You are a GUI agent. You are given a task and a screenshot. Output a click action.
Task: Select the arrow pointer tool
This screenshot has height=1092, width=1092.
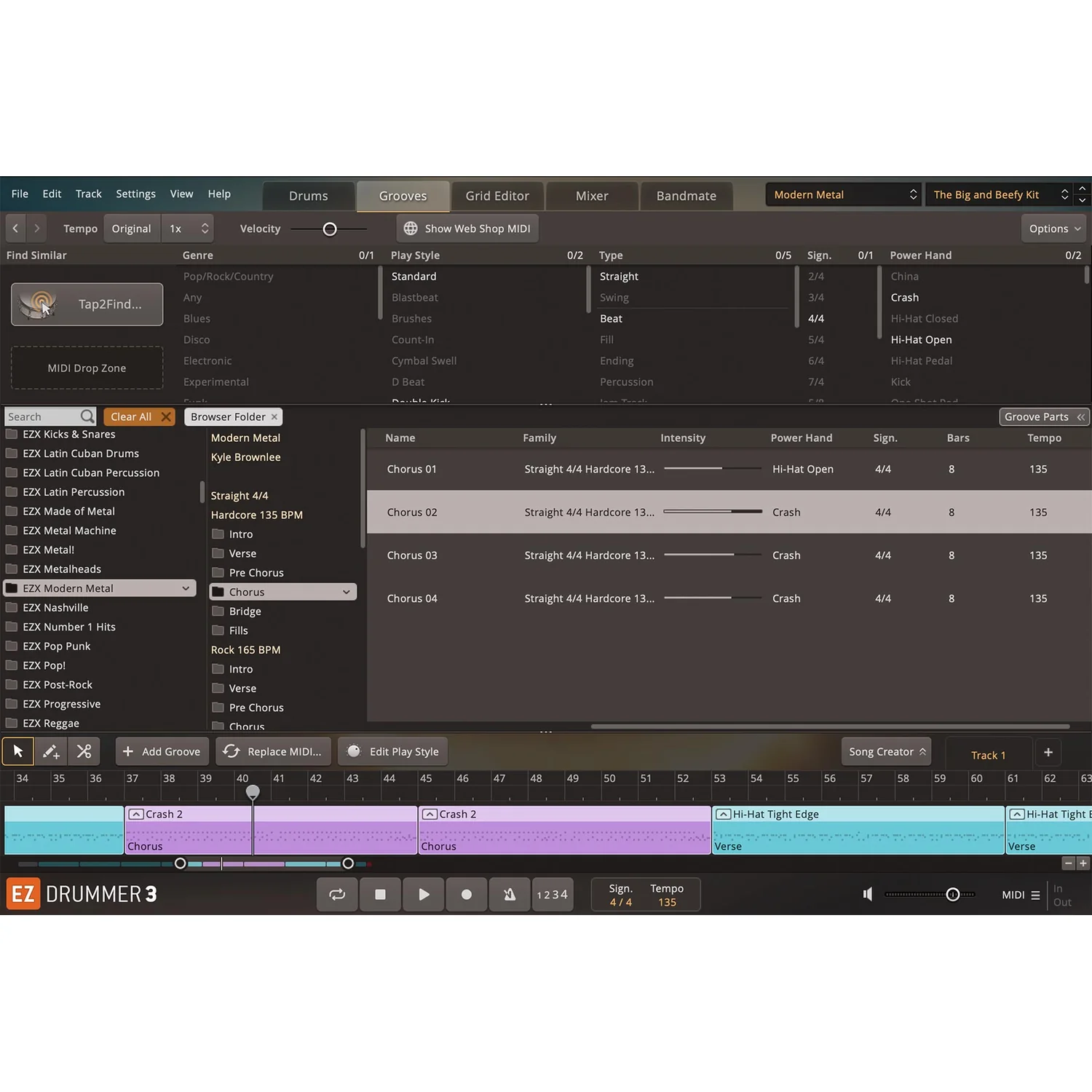[18, 751]
